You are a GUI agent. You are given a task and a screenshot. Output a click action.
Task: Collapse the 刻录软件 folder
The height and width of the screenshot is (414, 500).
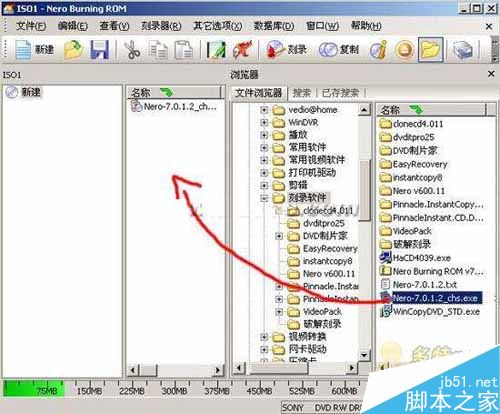click(264, 198)
